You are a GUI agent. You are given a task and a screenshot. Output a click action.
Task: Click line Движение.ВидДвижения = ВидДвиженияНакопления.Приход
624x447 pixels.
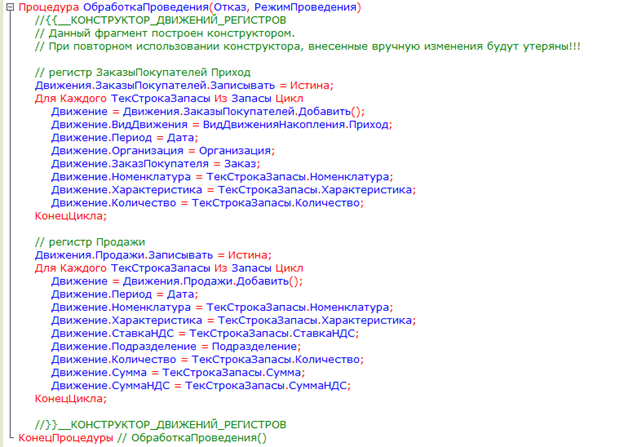222,125
